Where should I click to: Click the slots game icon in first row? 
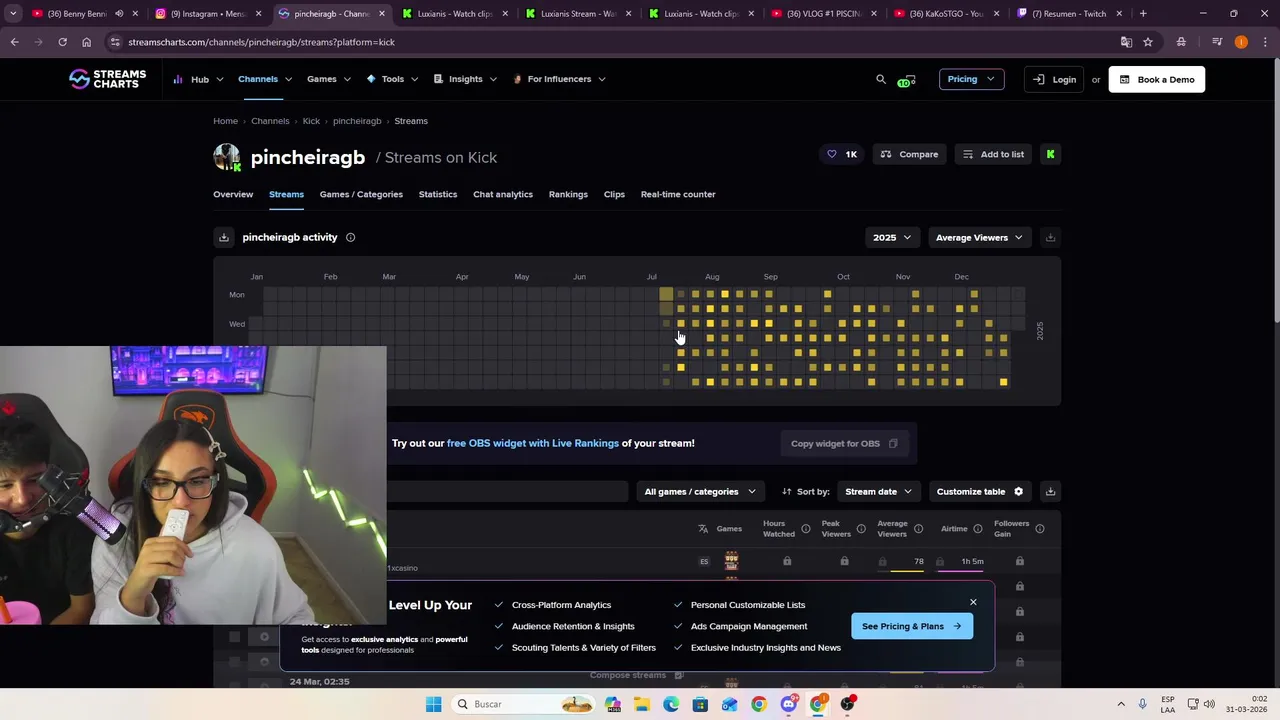tap(731, 561)
